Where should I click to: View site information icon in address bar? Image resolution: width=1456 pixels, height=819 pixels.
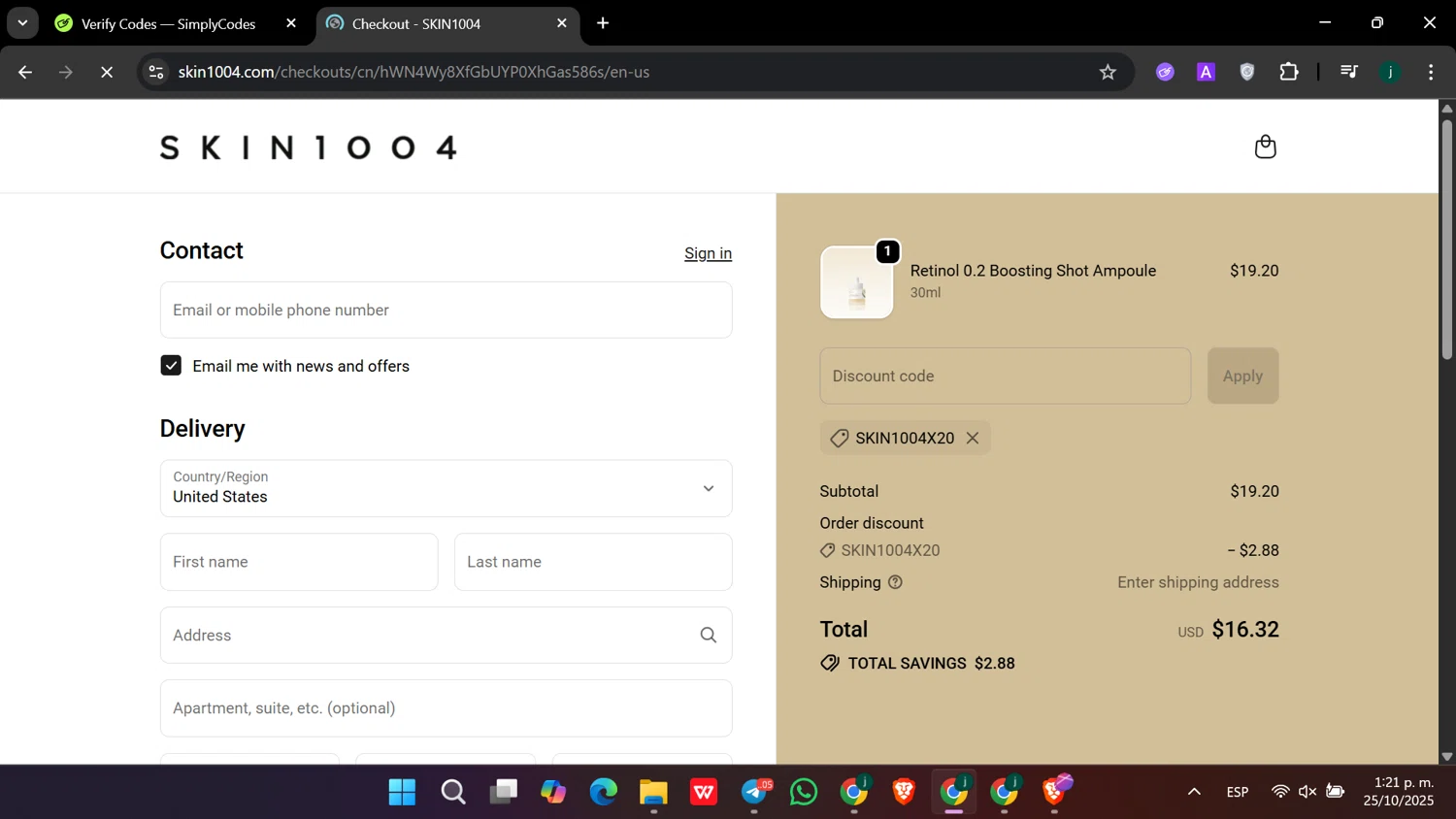[x=156, y=72]
